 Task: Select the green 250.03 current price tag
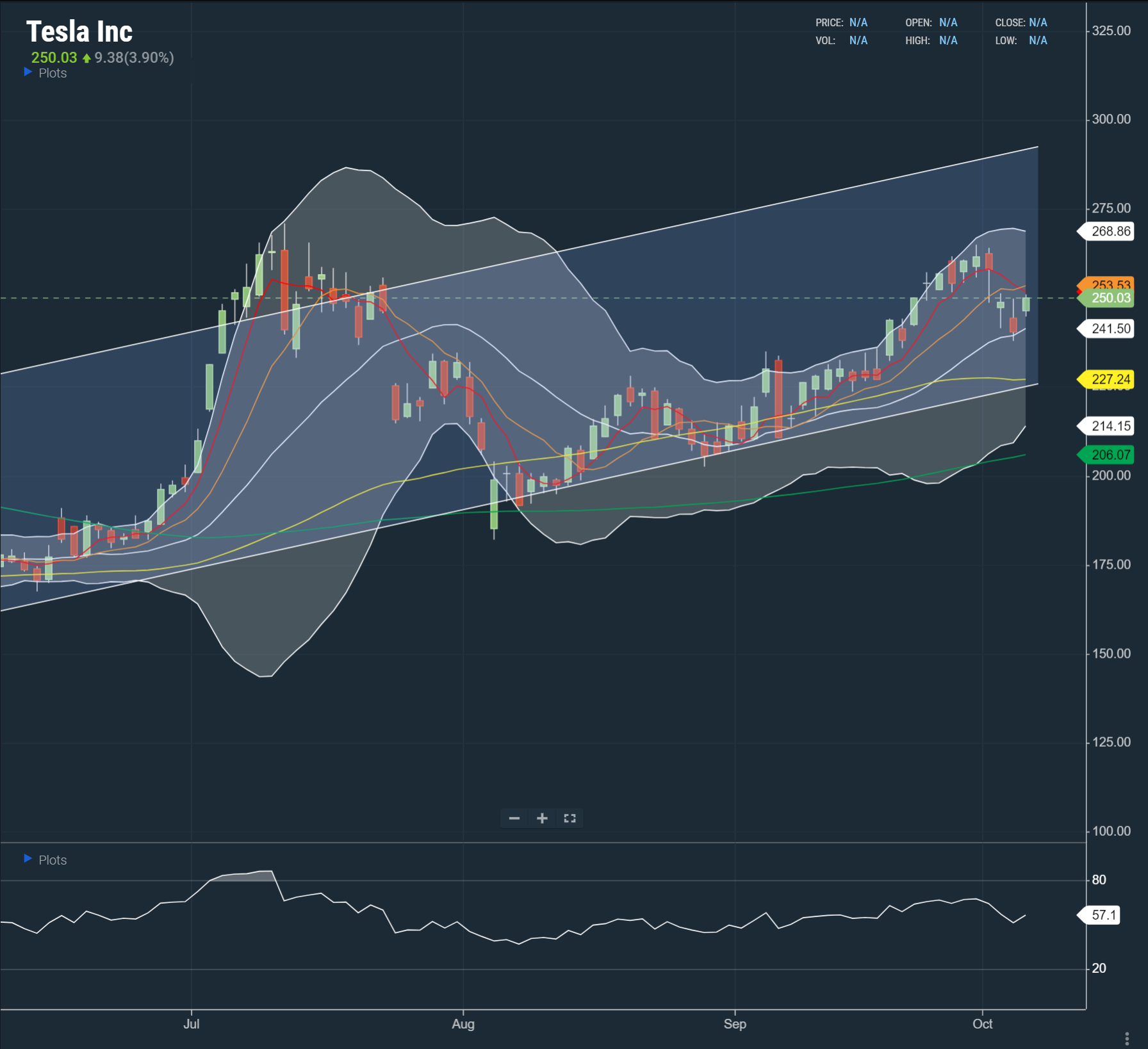[1110, 298]
